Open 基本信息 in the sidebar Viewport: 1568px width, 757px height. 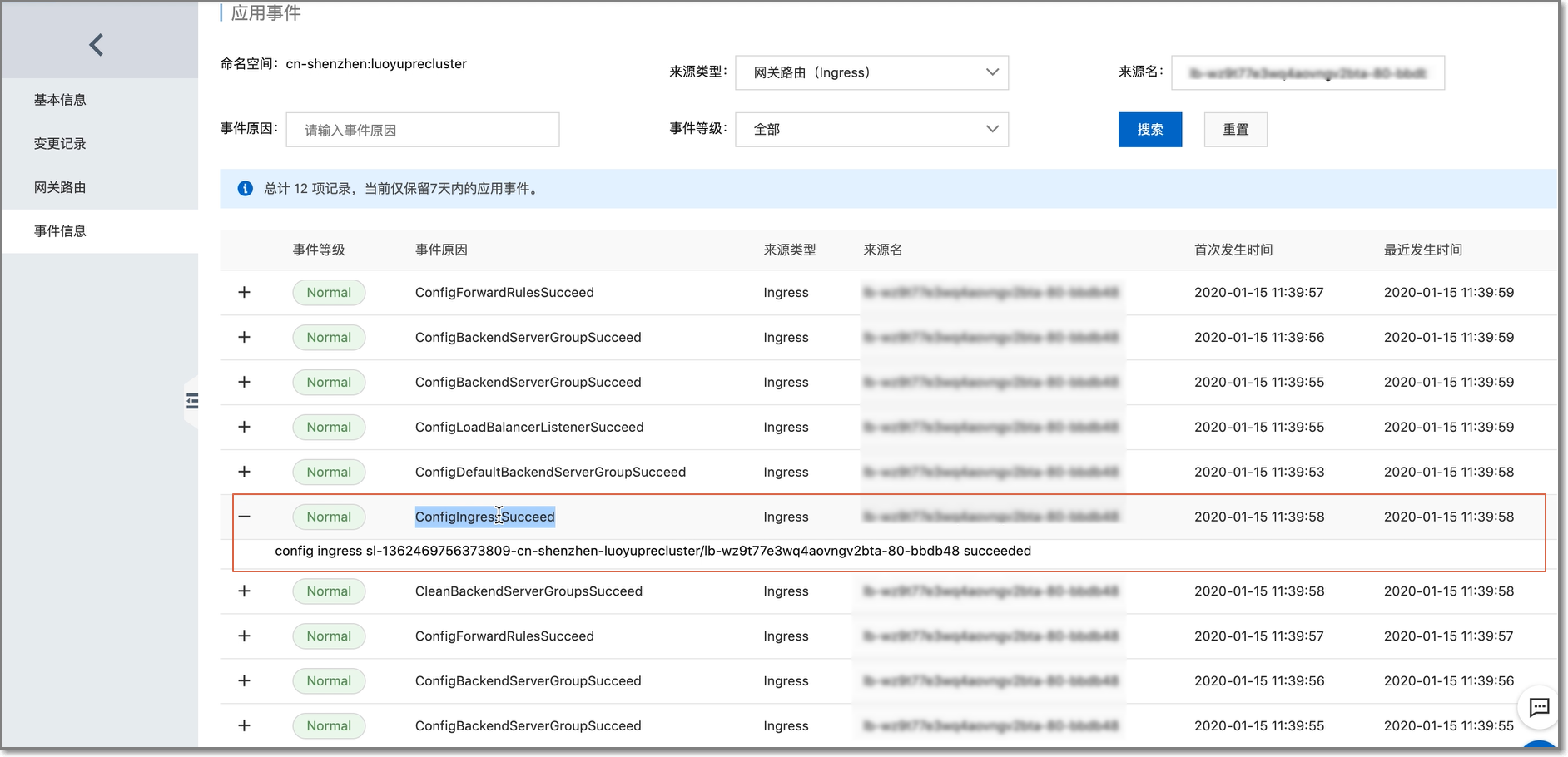coord(60,100)
